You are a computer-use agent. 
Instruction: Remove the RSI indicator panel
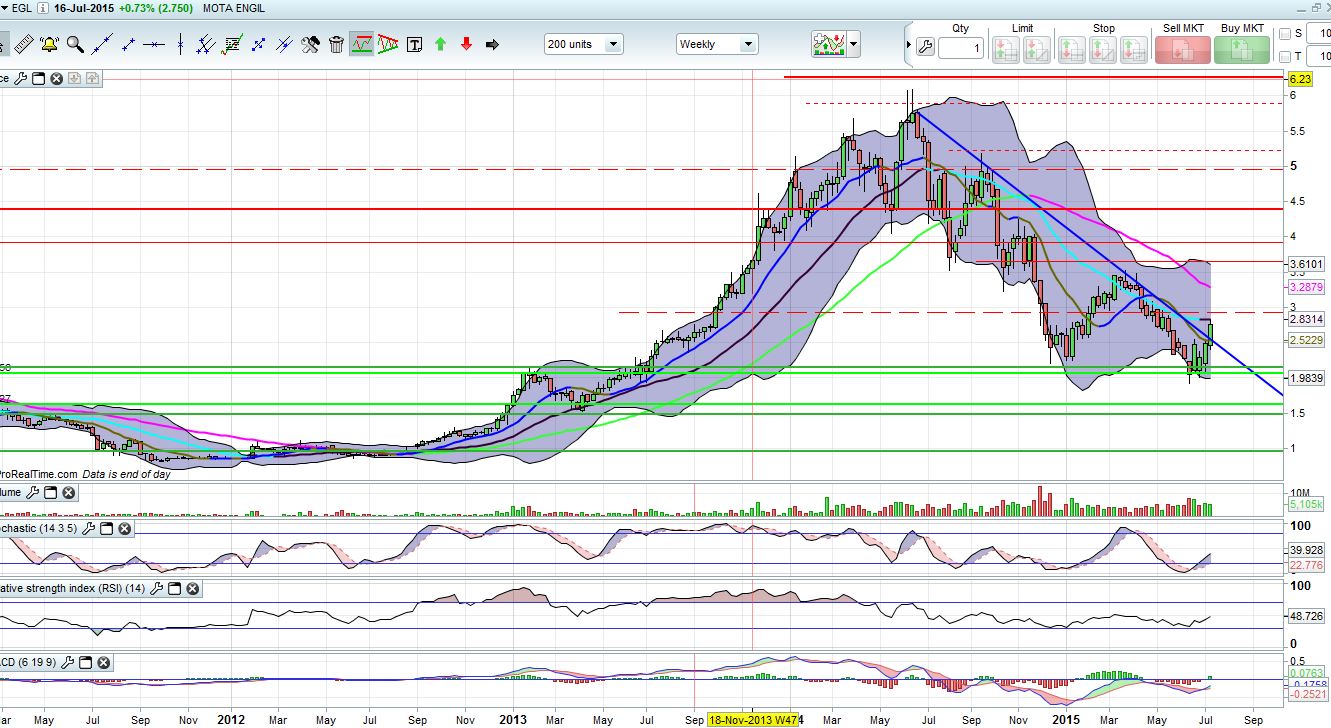pos(192,589)
